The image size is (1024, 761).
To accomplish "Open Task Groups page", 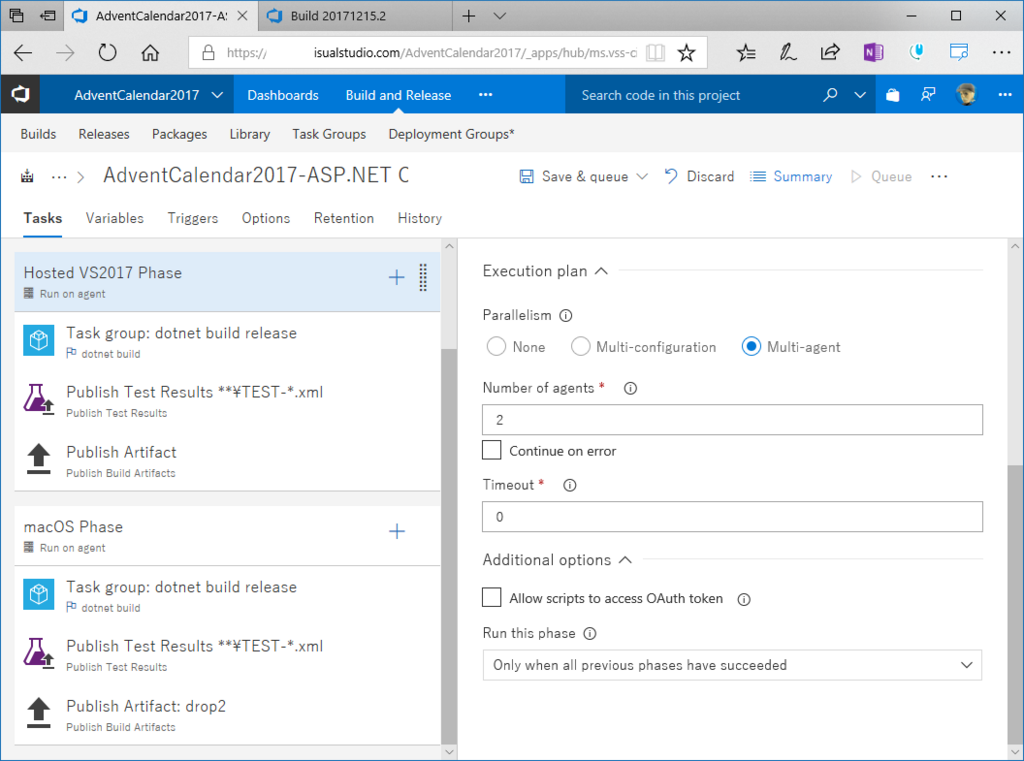I will pyautogui.click(x=329, y=134).
